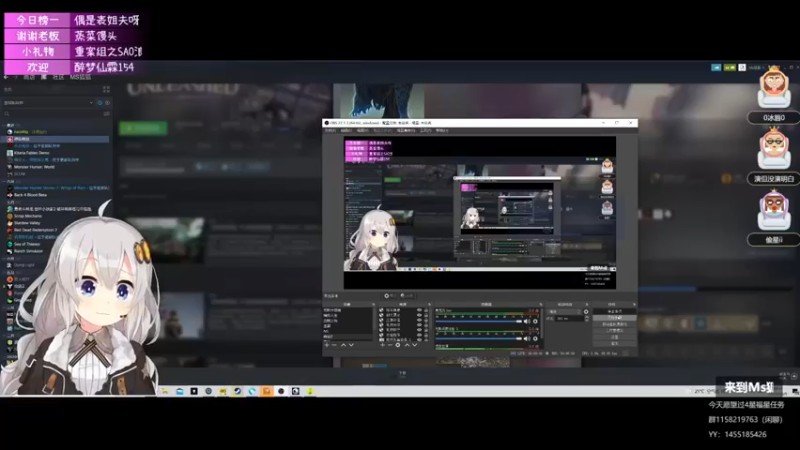Screen dimensions: 800x450
Task: Pop out OBS scenes dock header icon
Action: 373,305
